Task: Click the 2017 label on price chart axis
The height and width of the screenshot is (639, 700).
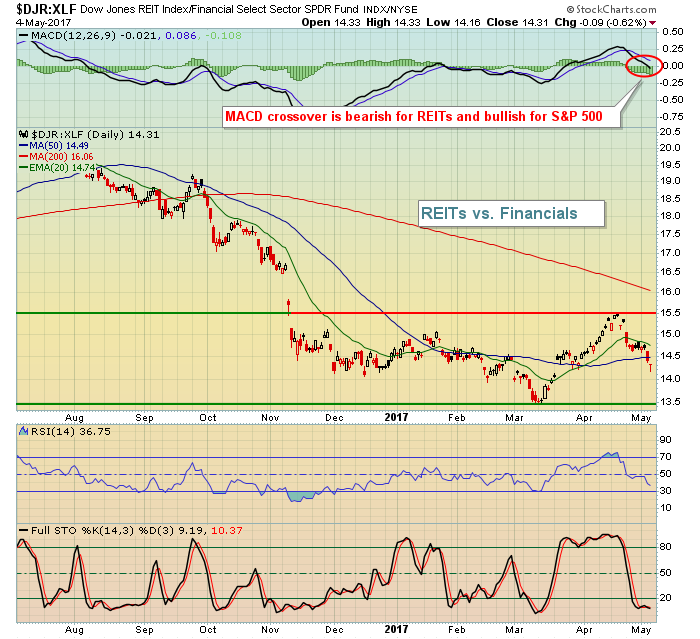Action: tap(396, 417)
